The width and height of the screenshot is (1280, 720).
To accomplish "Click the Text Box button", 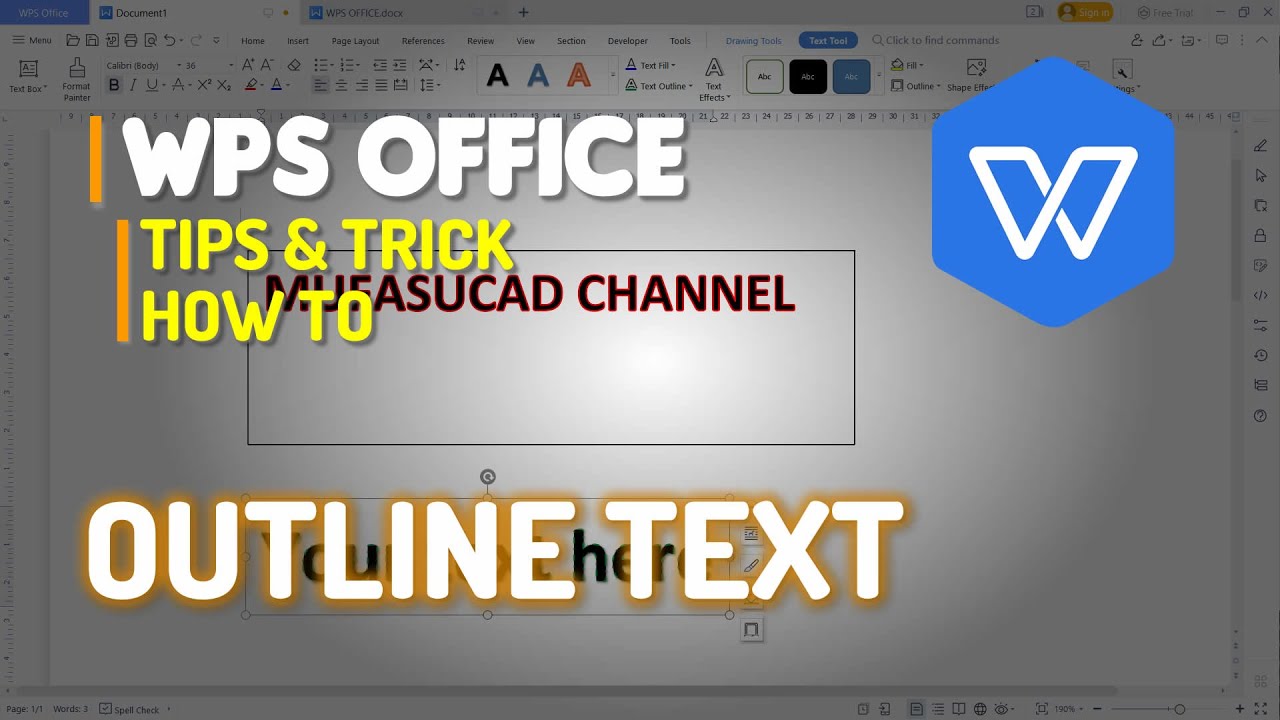I will point(28,77).
